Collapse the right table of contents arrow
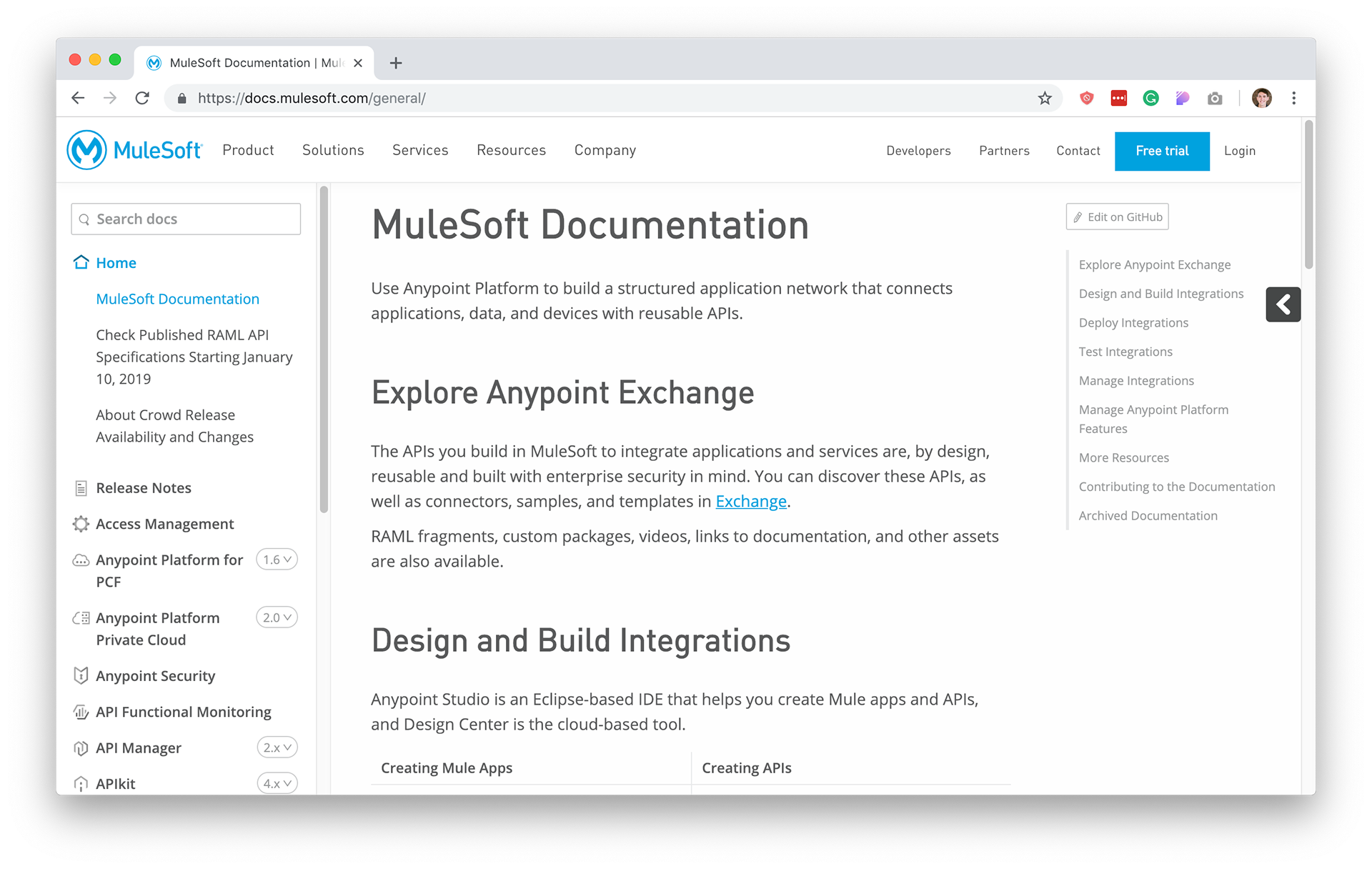 [x=1283, y=304]
